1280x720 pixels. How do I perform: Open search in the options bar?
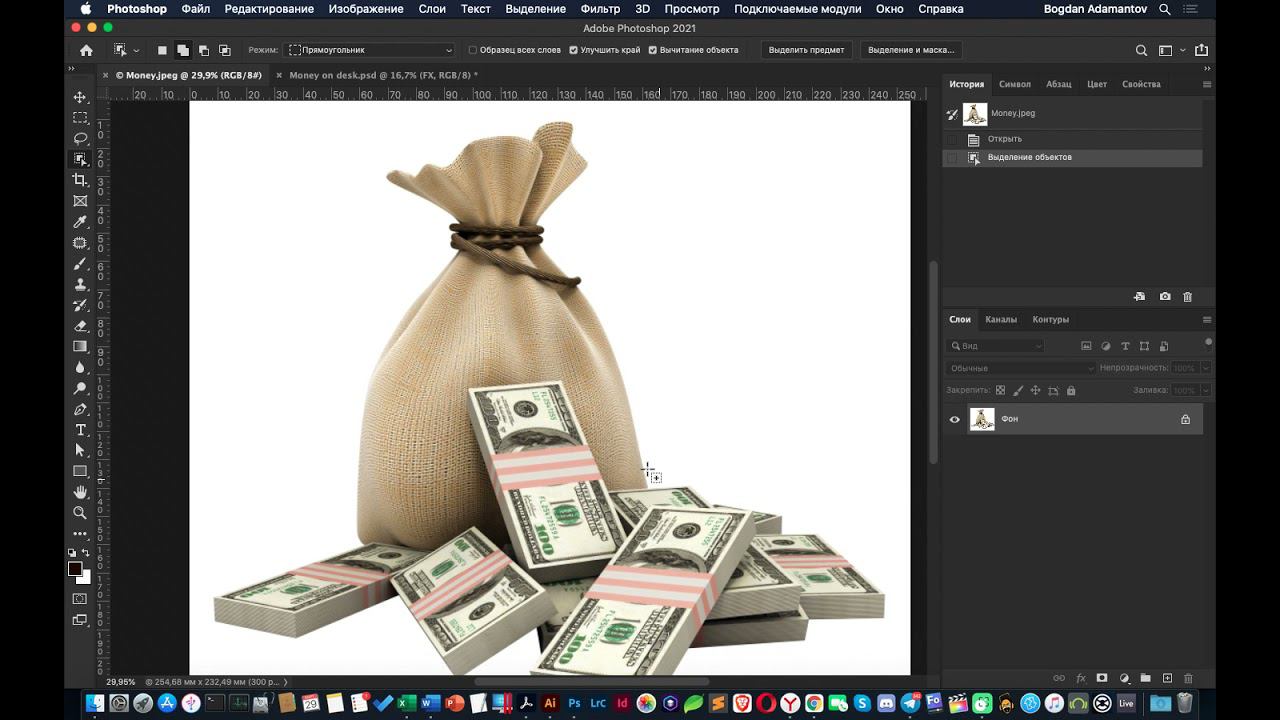click(1141, 50)
